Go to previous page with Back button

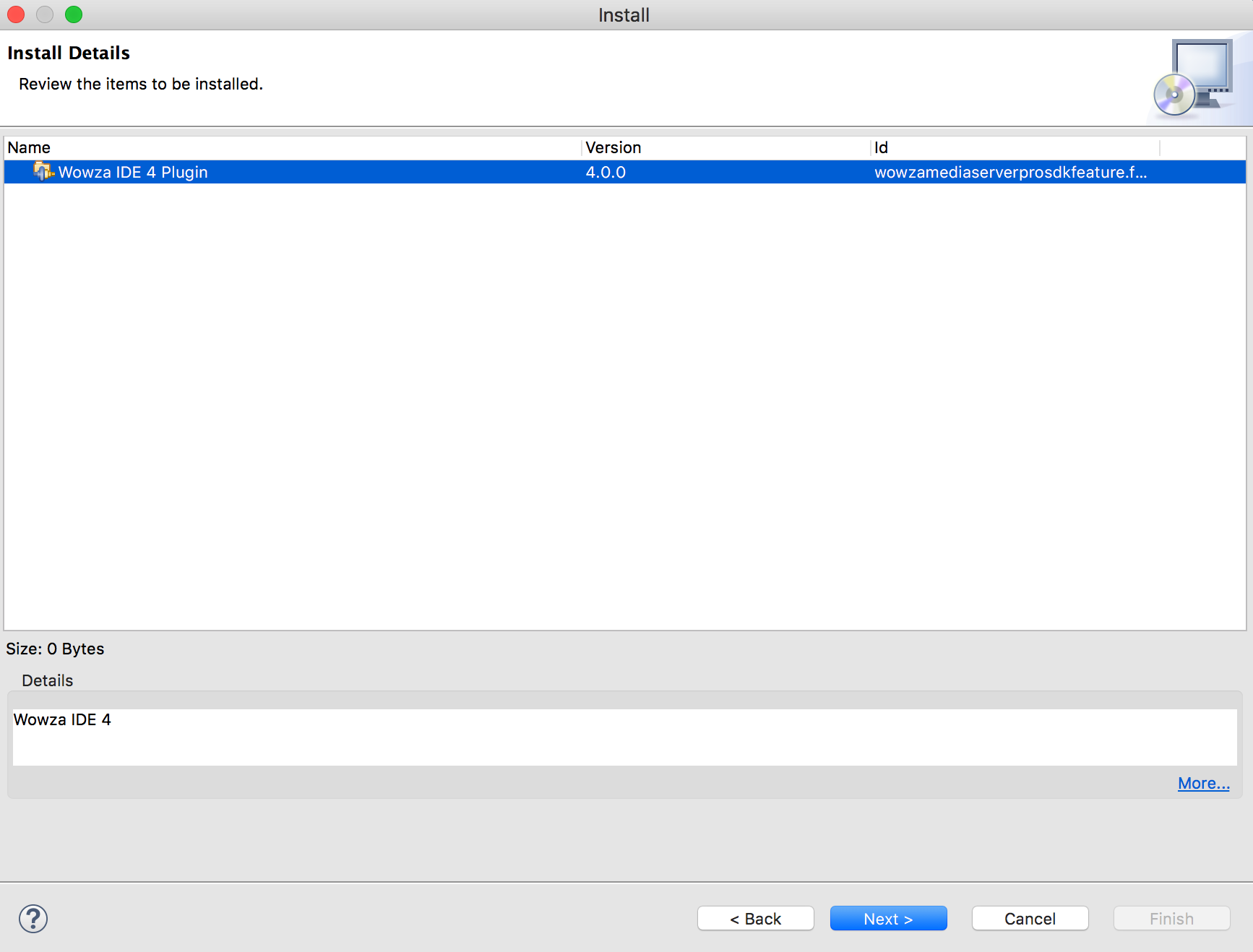(756, 919)
